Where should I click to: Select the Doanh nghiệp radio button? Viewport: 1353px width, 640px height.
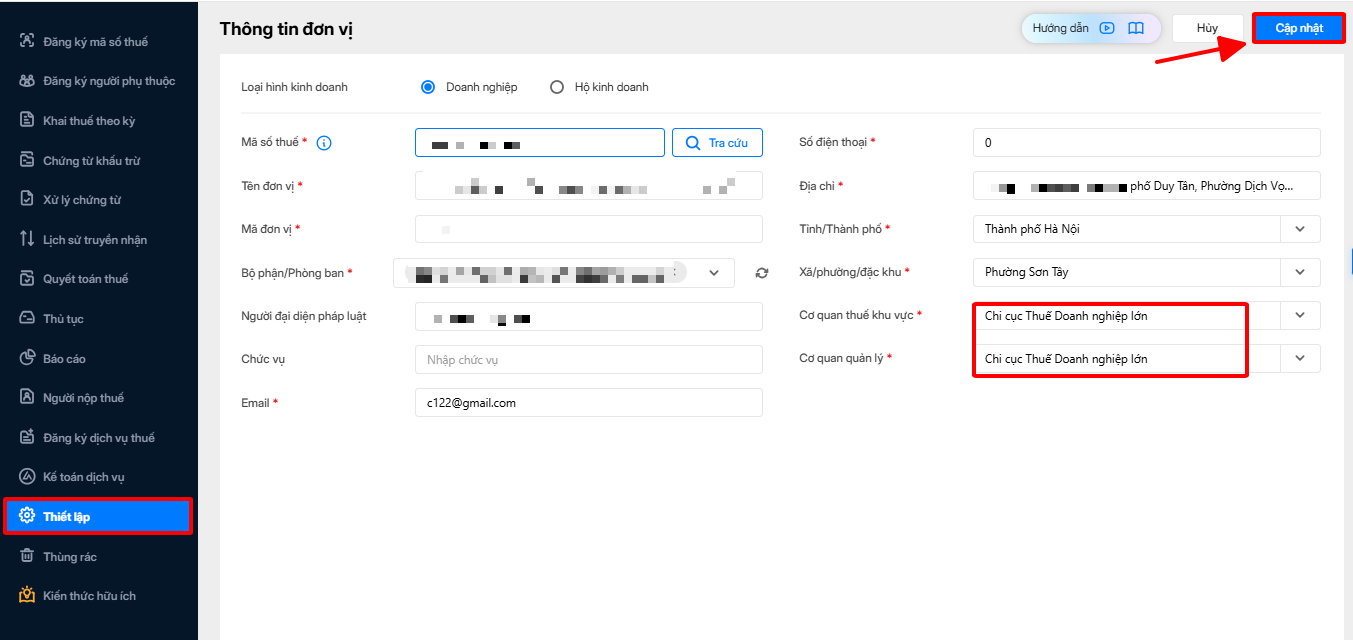click(x=428, y=87)
